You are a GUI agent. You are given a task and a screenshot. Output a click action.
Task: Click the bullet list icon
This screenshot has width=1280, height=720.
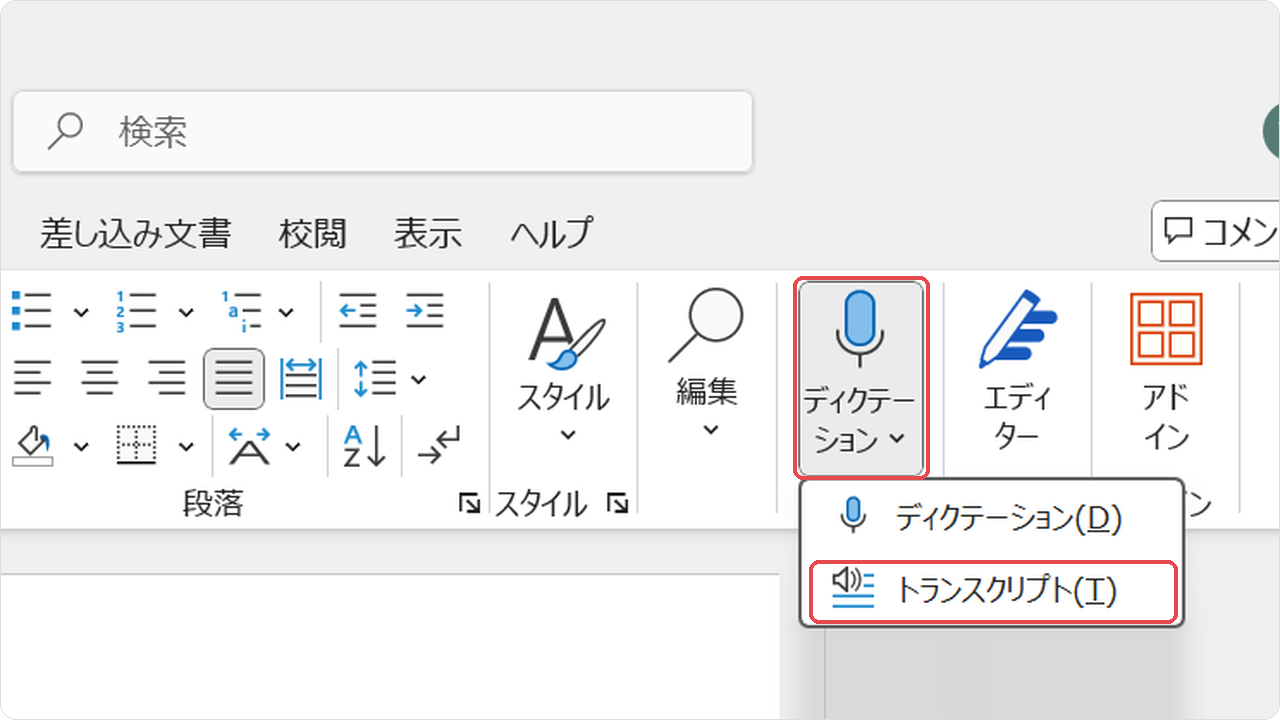[x=31, y=311]
